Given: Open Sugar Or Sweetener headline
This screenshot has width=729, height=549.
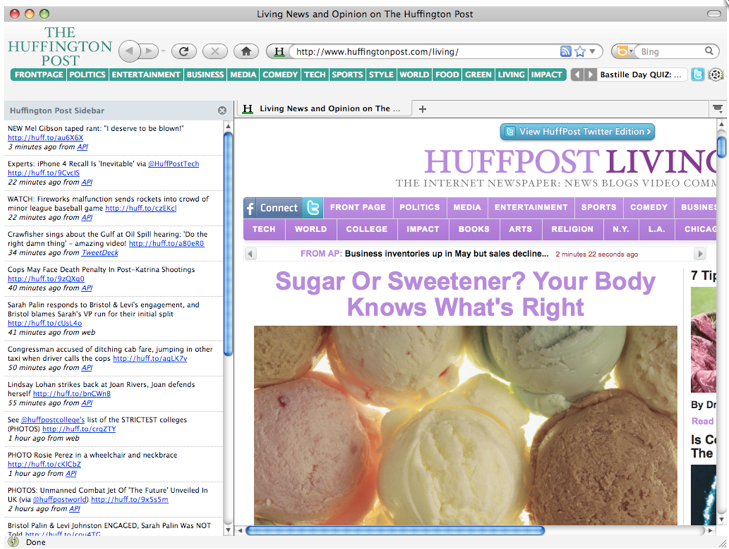Looking at the screenshot, I should coord(465,294).
